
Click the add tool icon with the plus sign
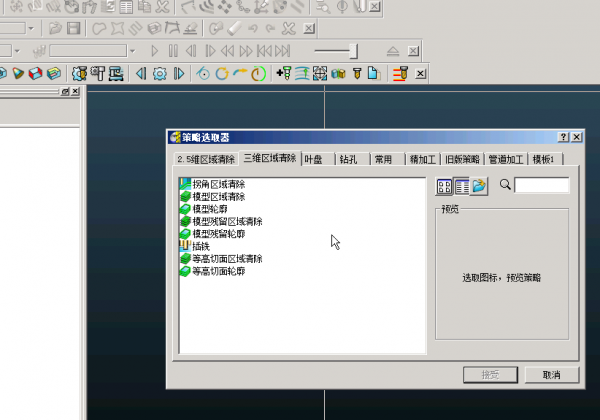point(284,73)
